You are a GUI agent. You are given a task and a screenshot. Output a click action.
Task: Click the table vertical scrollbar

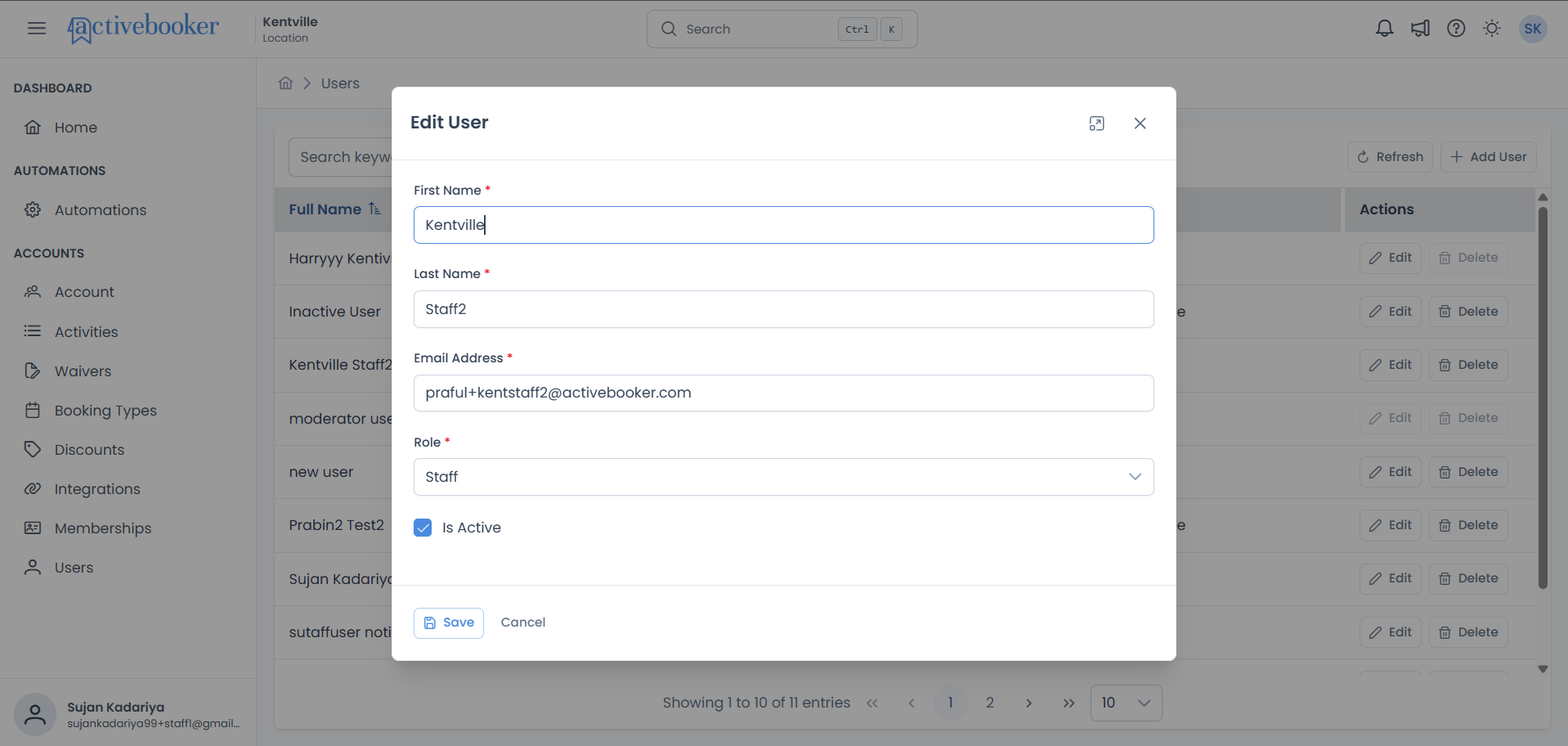1543,398
